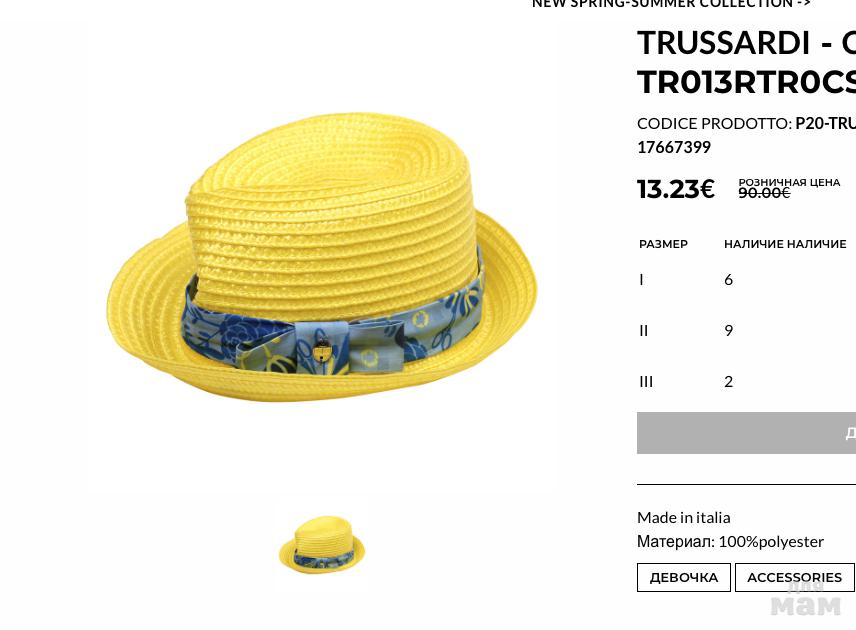Click the ДЕВОЧКА tag button
This screenshot has height=630, width=856.
[x=683, y=577]
